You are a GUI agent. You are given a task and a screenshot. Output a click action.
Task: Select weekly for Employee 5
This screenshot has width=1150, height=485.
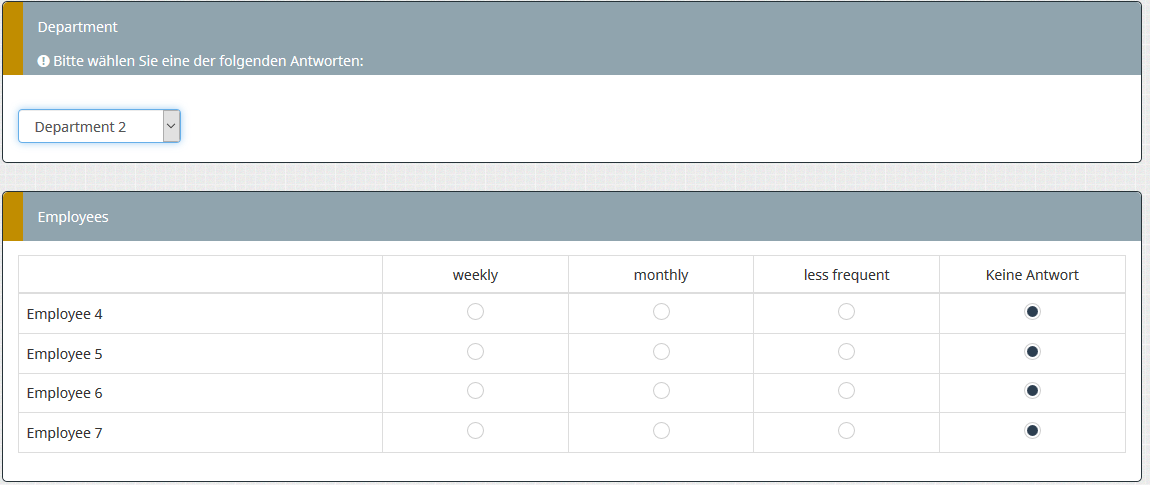tap(475, 352)
